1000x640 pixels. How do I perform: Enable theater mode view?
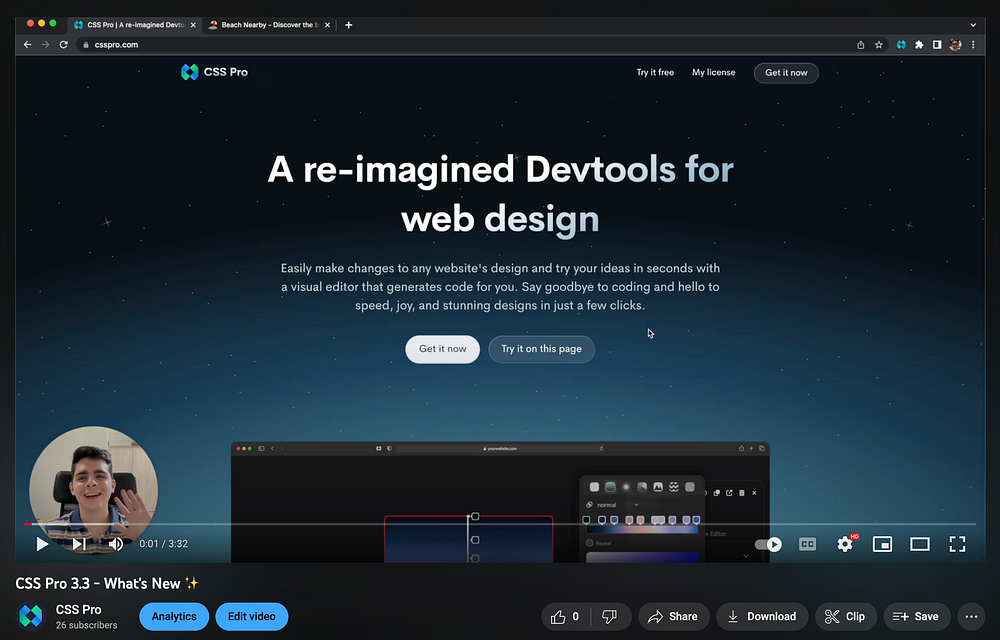point(920,544)
